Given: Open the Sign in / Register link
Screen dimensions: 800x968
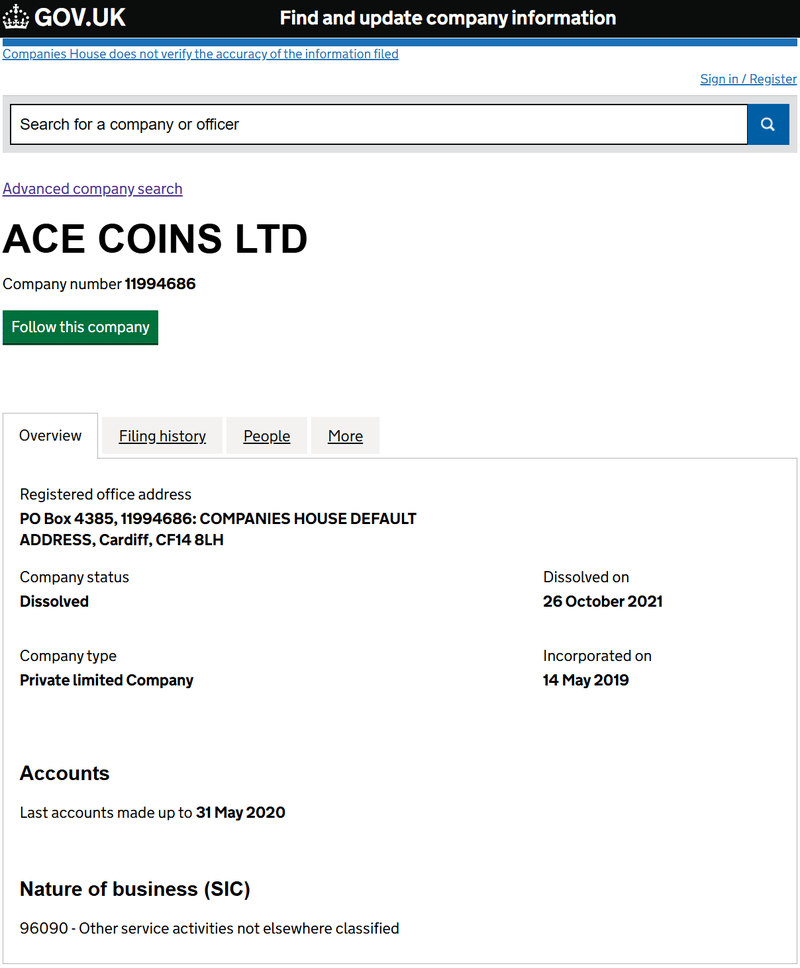Looking at the screenshot, I should click(x=748, y=79).
